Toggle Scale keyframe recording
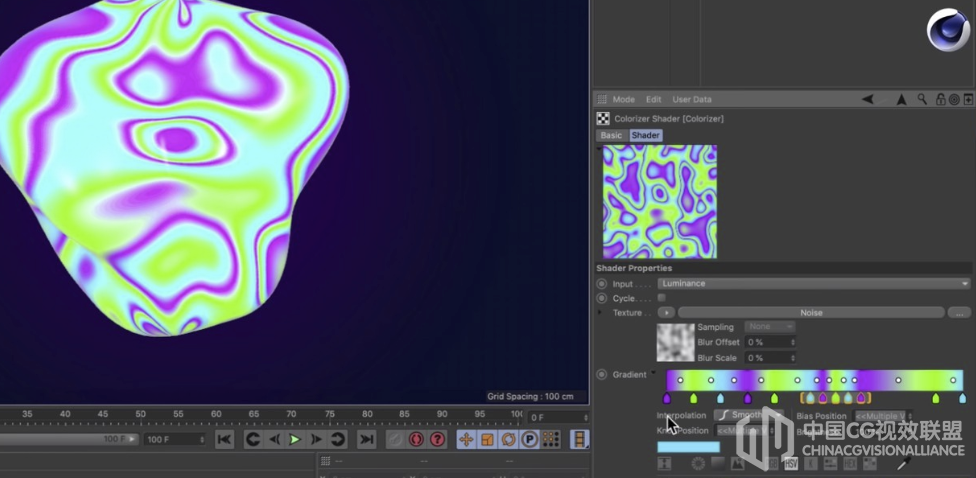The image size is (976, 478). (487, 439)
